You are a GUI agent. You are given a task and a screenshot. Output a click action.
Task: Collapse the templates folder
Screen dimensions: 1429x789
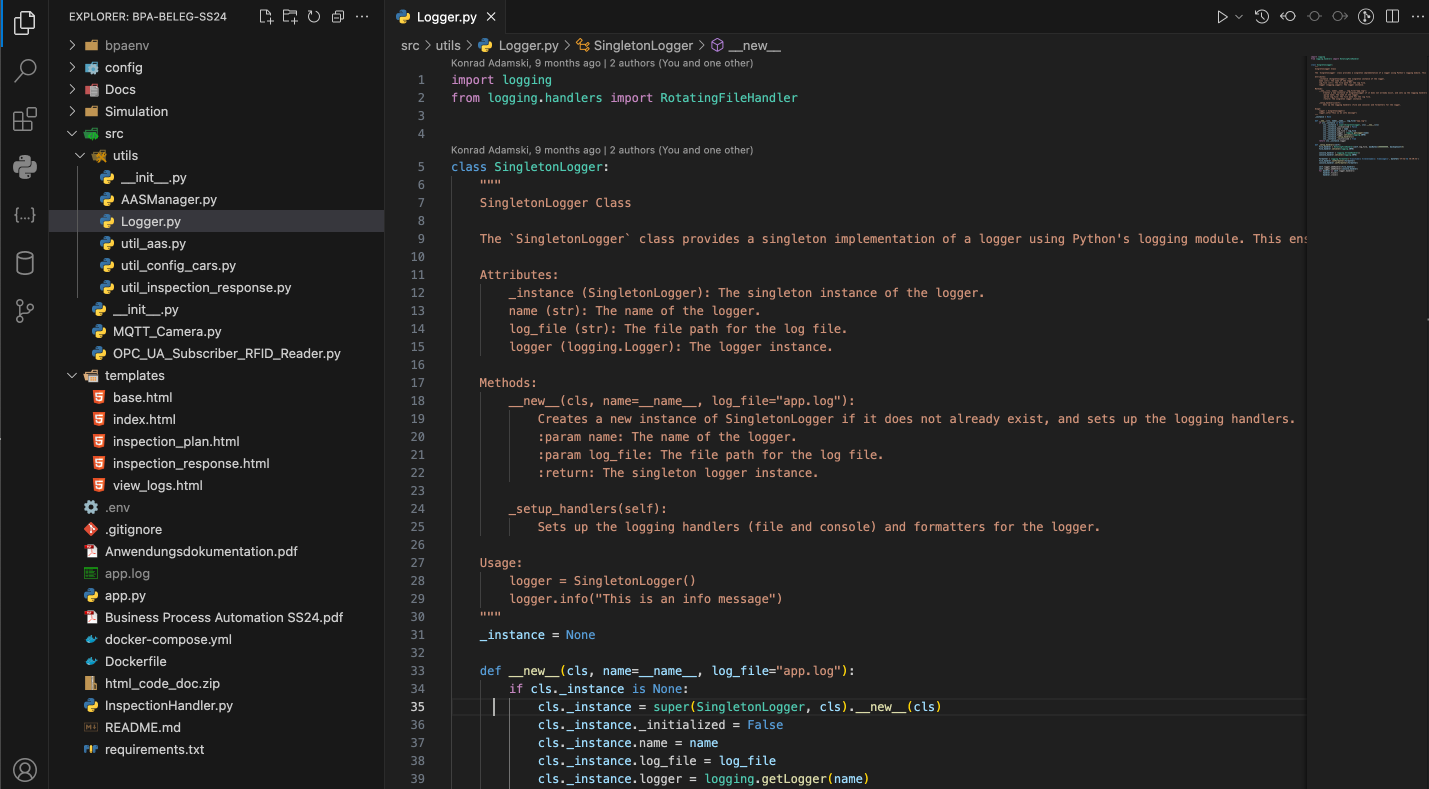(216, 375)
